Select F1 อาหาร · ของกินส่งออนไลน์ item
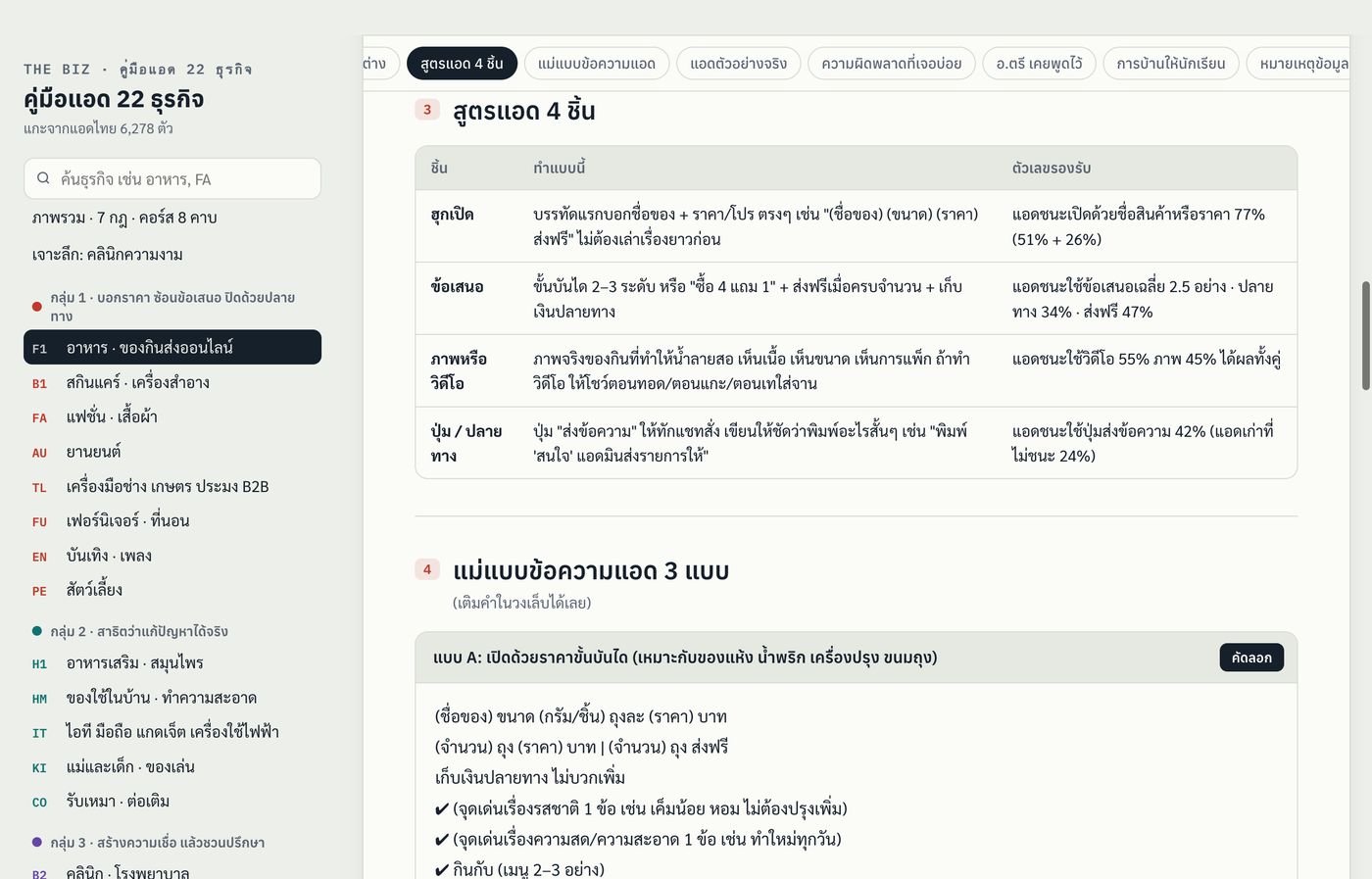 172,348
